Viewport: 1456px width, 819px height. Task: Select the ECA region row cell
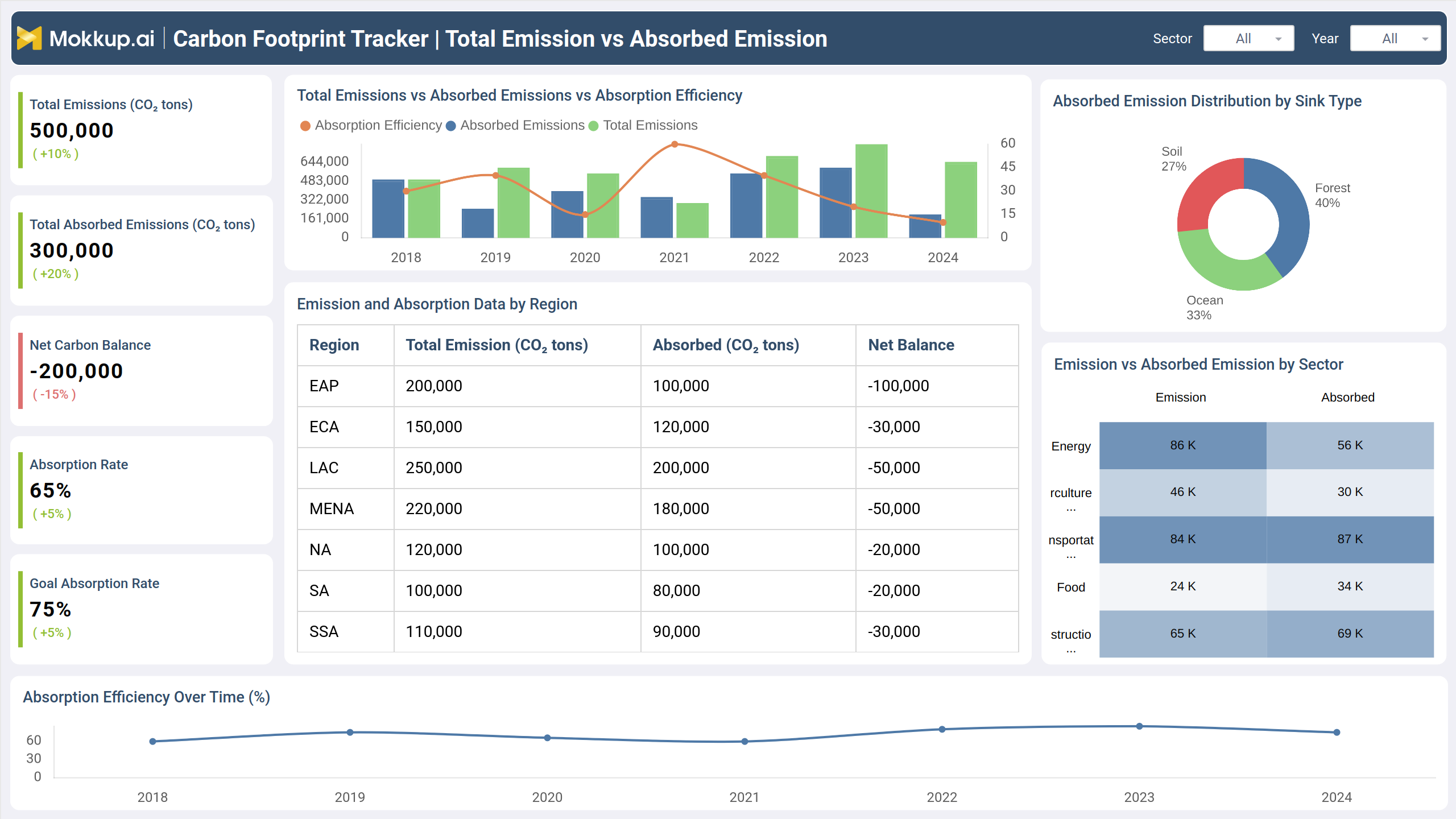tap(346, 427)
